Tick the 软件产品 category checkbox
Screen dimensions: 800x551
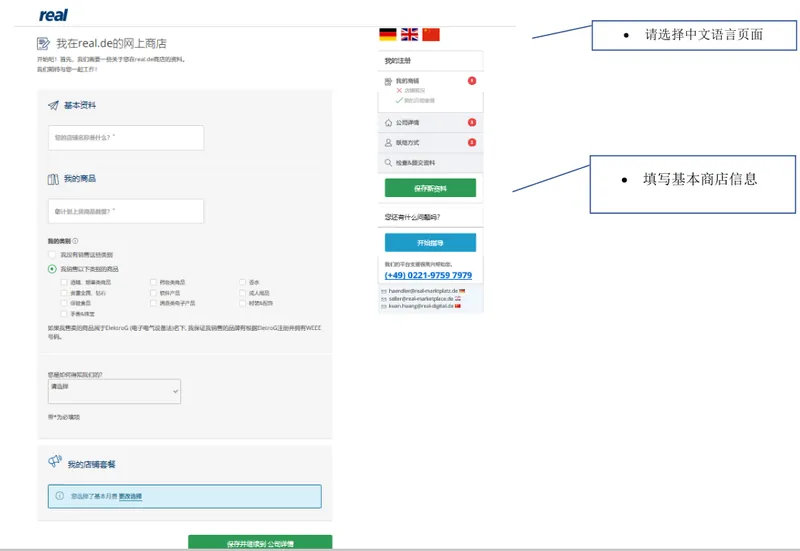pyautogui.click(x=153, y=293)
